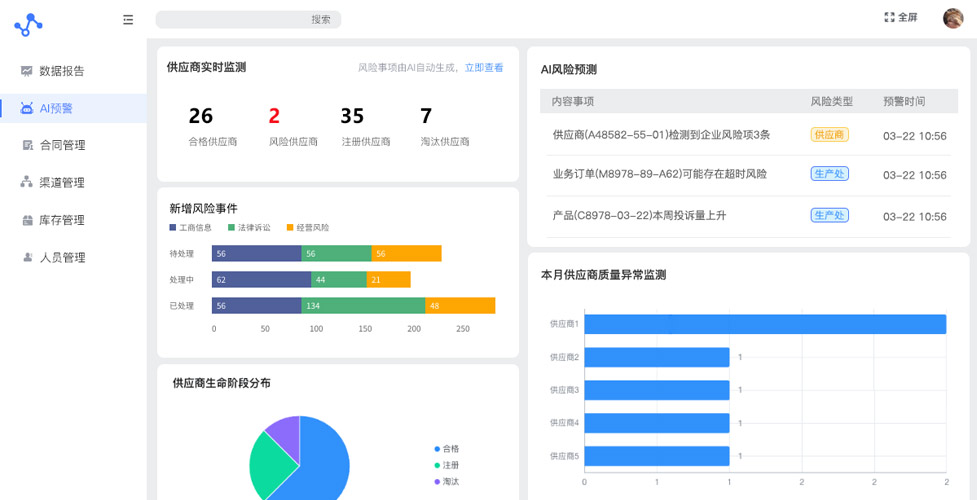Click the AI预警 robot icon in sidebar
Image resolution: width=977 pixels, height=500 pixels.
coord(27,108)
